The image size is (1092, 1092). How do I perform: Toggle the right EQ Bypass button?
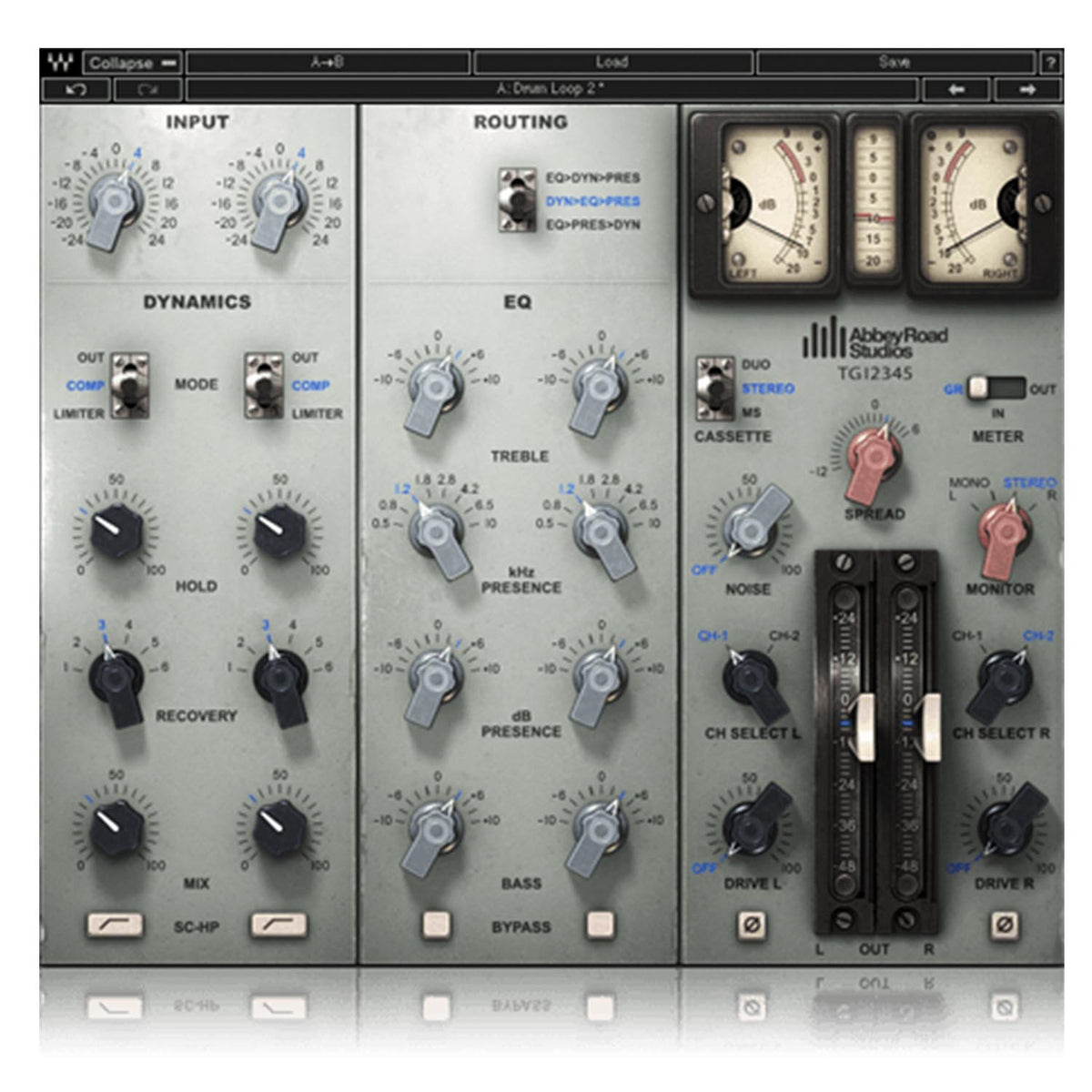click(600, 925)
